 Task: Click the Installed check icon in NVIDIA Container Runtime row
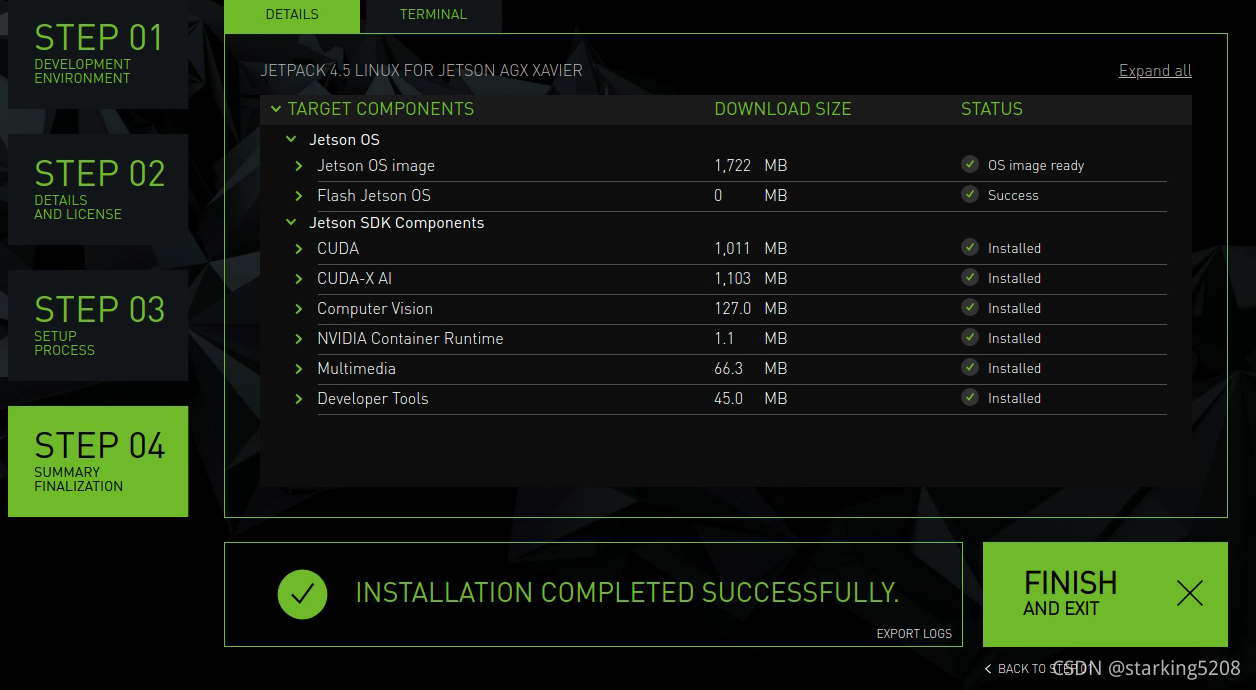coord(969,337)
